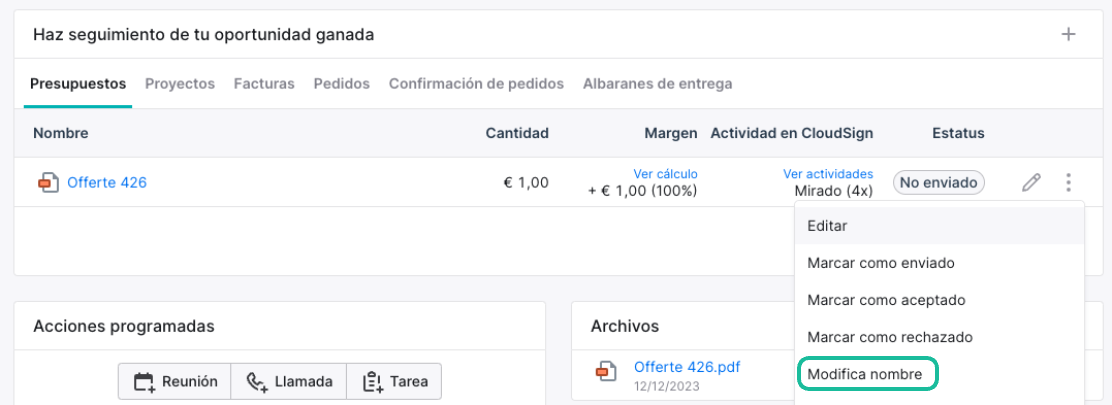The width and height of the screenshot is (1112, 405).
Task: Select the Confirmación de pedidos tab
Action: click(x=477, y=84)
